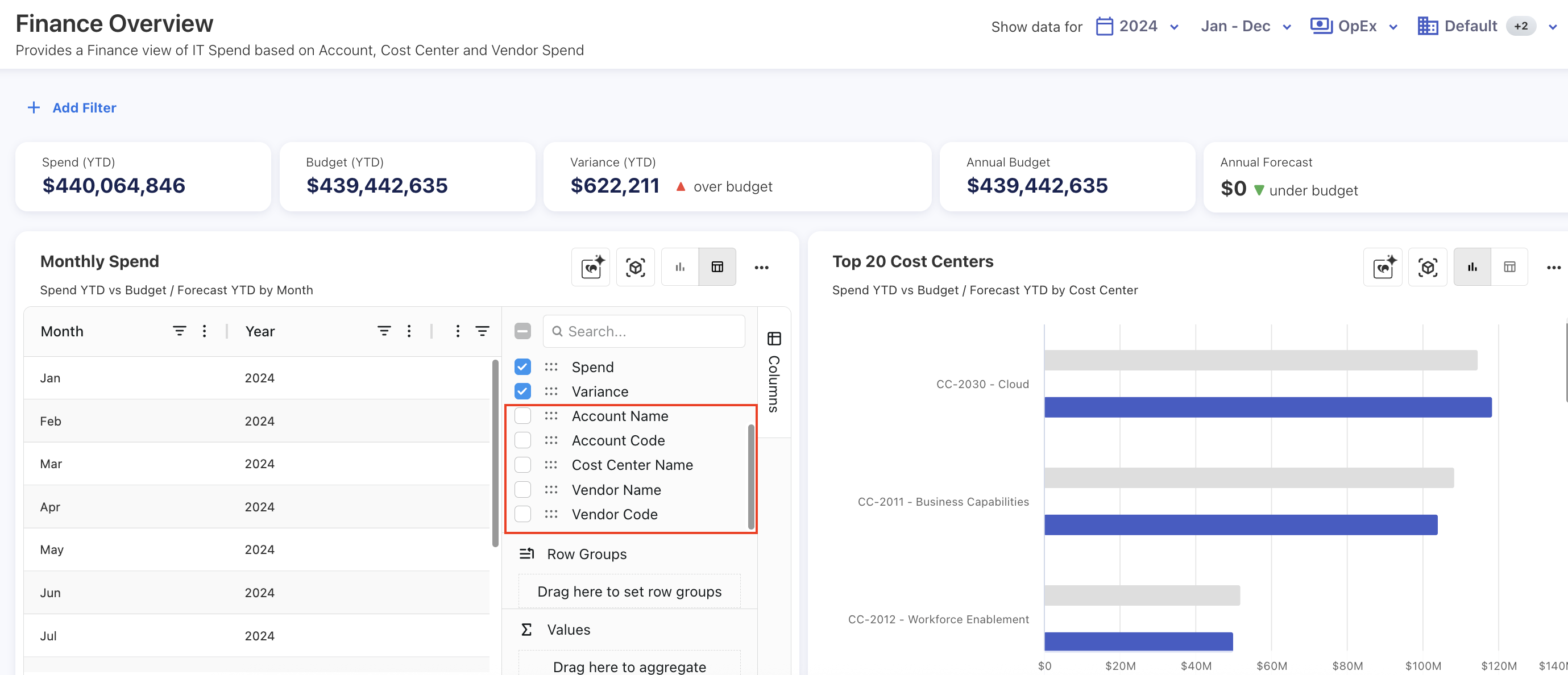Switch Monthly Spend to bar chart view
The image size is (1568, 675).
(680, 267)
